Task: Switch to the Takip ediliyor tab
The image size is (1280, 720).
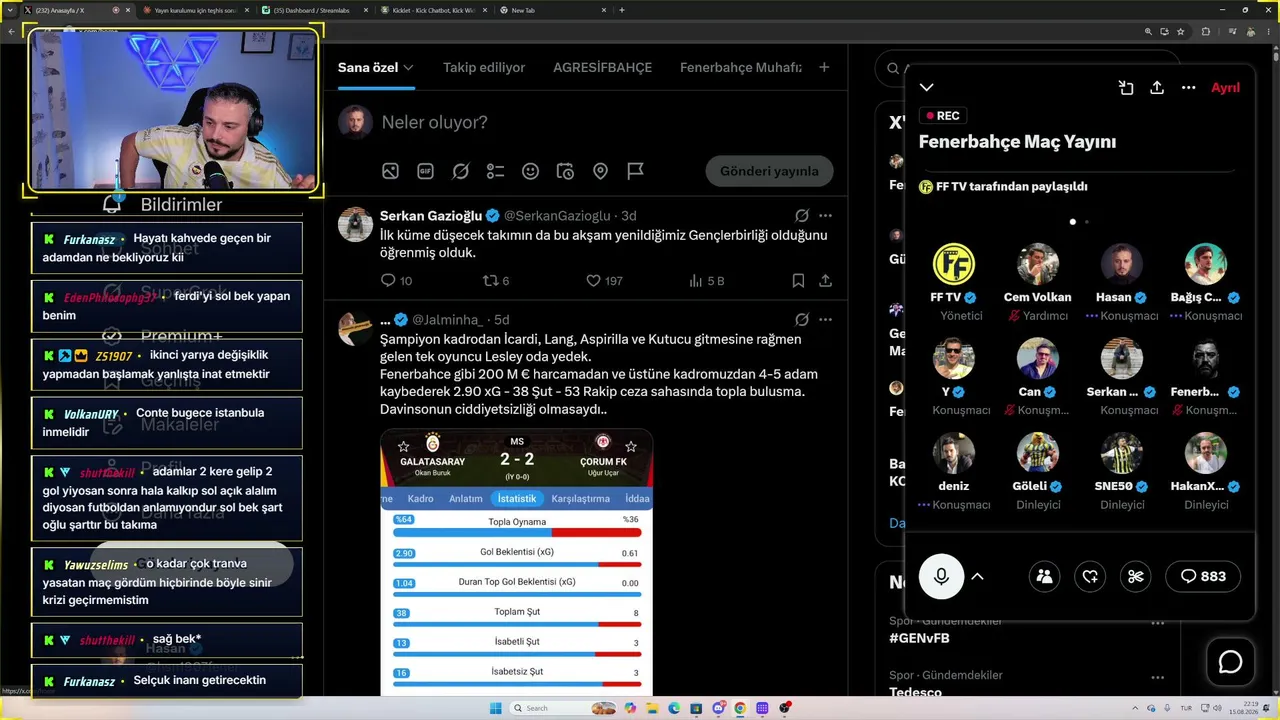Action: click(x=484, y=68)
